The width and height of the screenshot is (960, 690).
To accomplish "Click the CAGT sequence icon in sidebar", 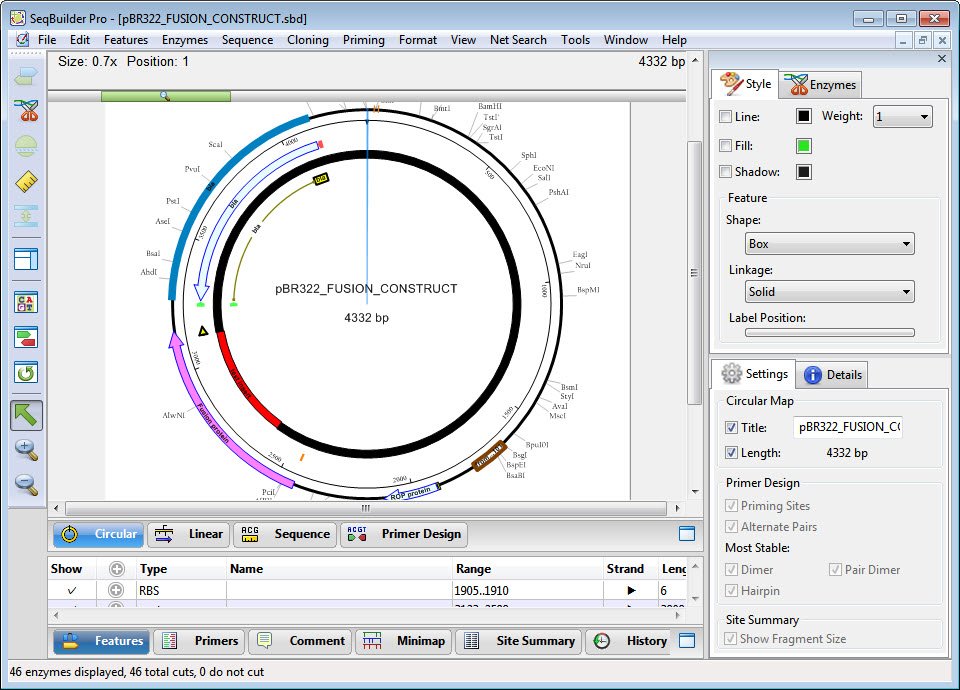I will 27,302.
